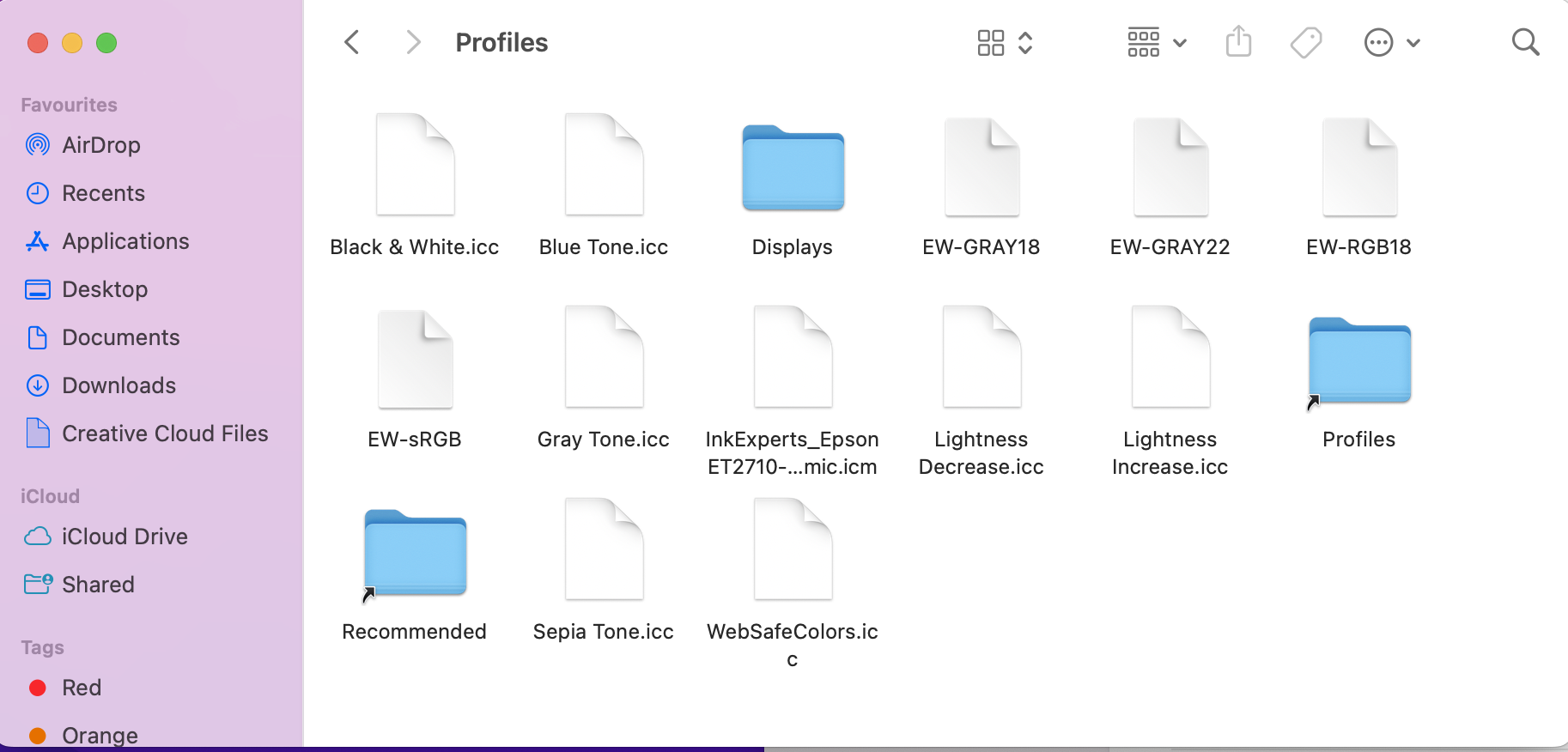Select the Displays folder icon
Screen dimensions: 1568x752
pos(793,168)
